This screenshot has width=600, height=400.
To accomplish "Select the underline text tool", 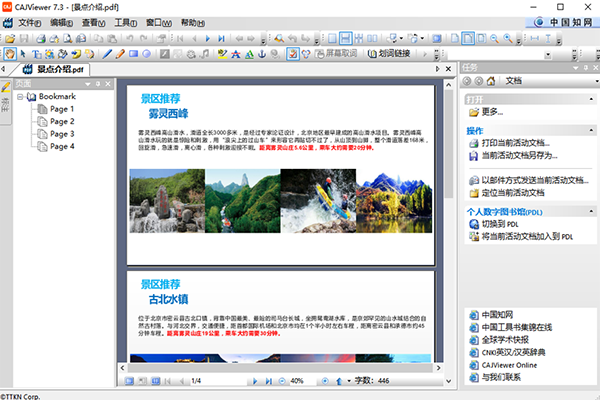I will click(x=249, y=54).
